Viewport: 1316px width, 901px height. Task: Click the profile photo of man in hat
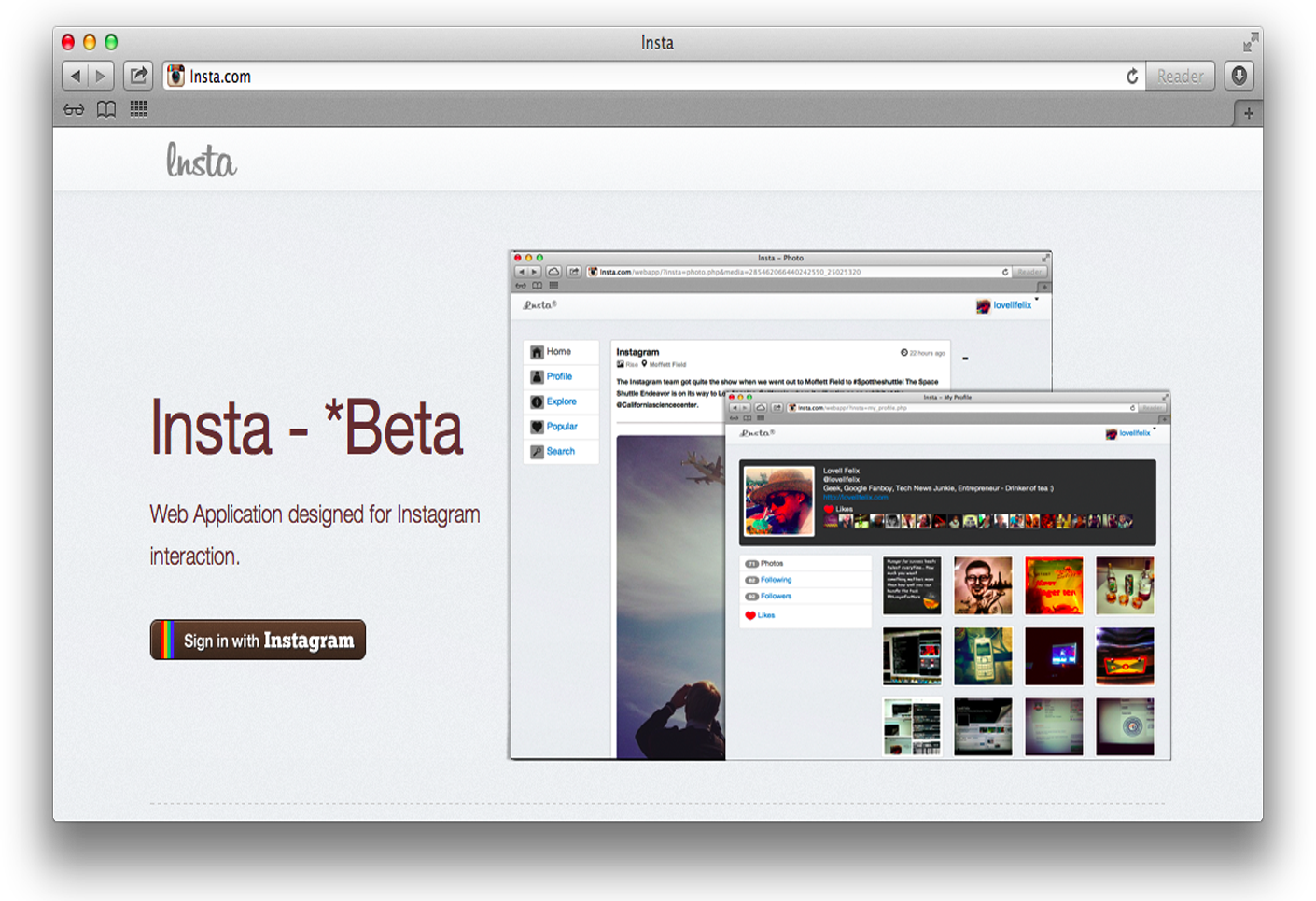[779, 501]
